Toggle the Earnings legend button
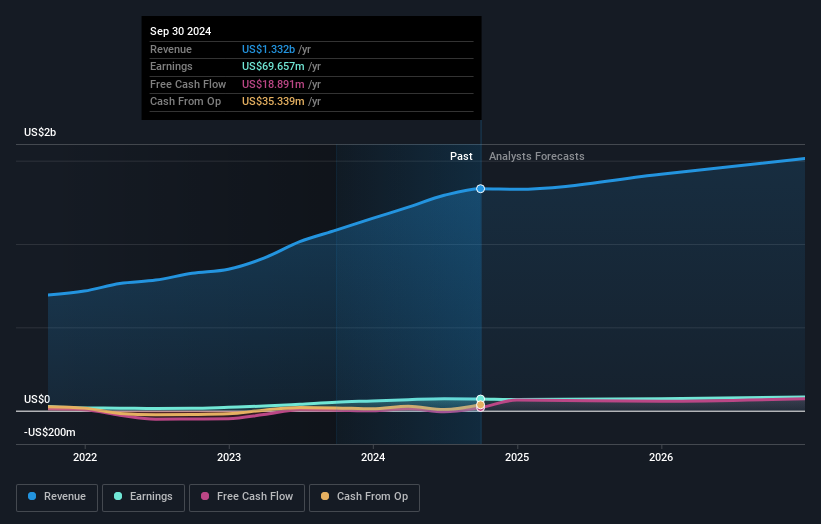 (143, 497)
